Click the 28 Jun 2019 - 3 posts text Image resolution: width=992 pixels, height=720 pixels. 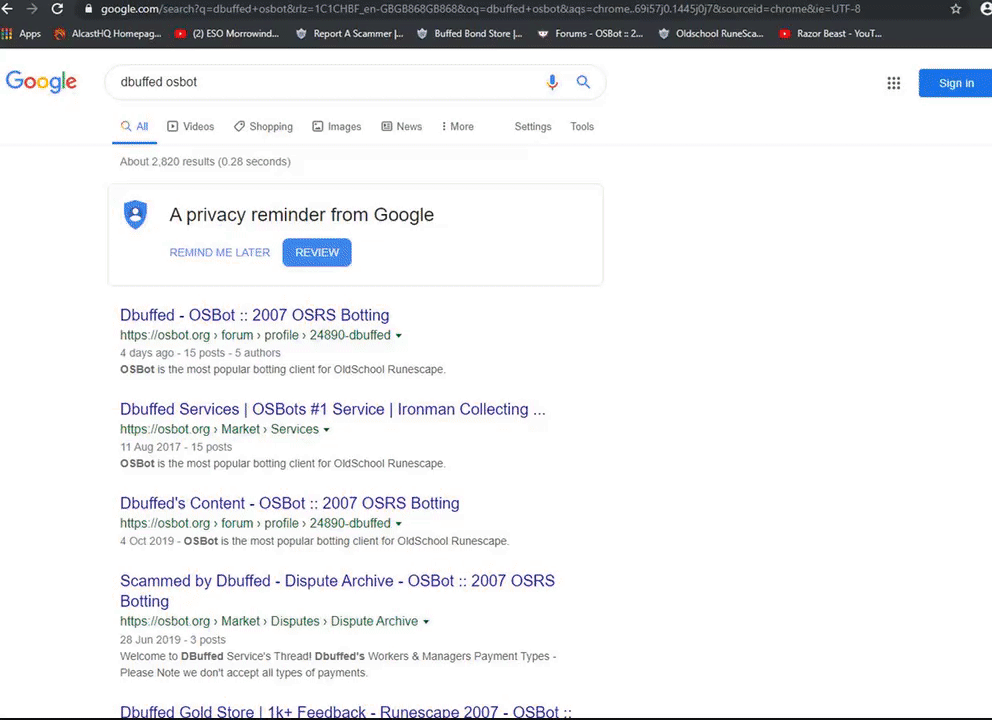173,640
